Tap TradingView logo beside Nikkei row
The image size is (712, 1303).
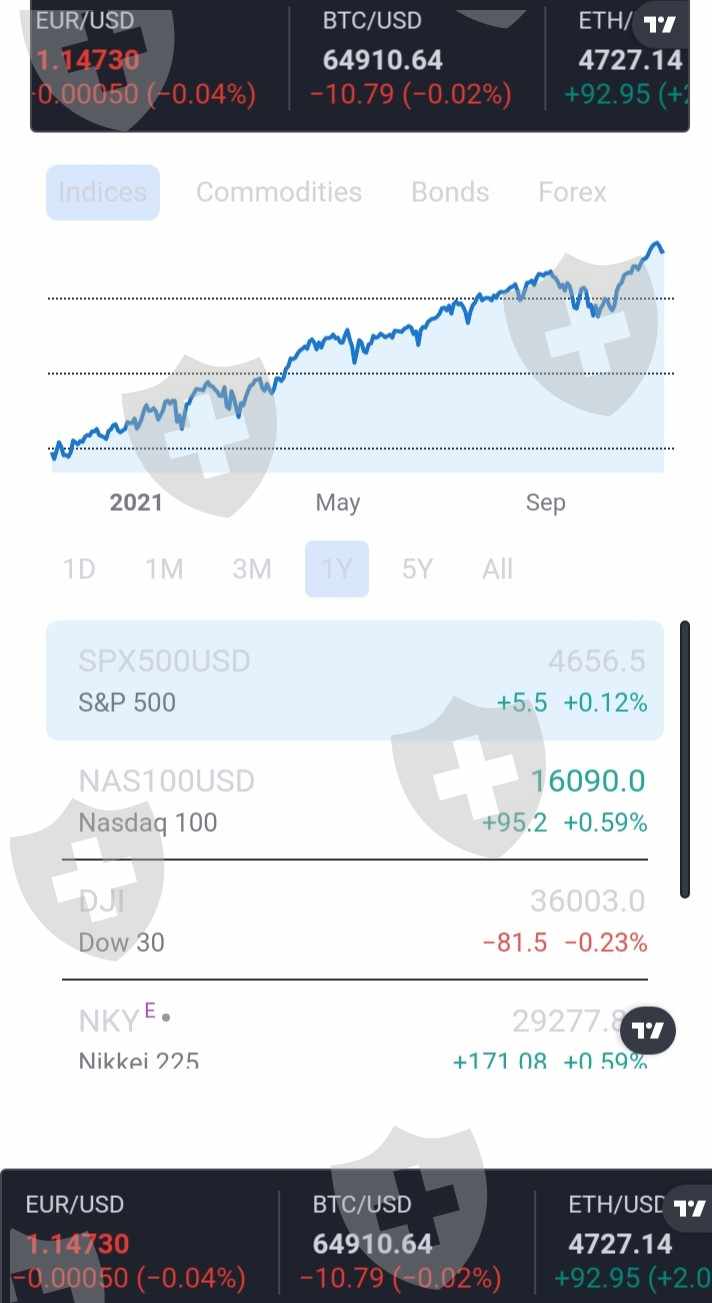point(648,1030)
